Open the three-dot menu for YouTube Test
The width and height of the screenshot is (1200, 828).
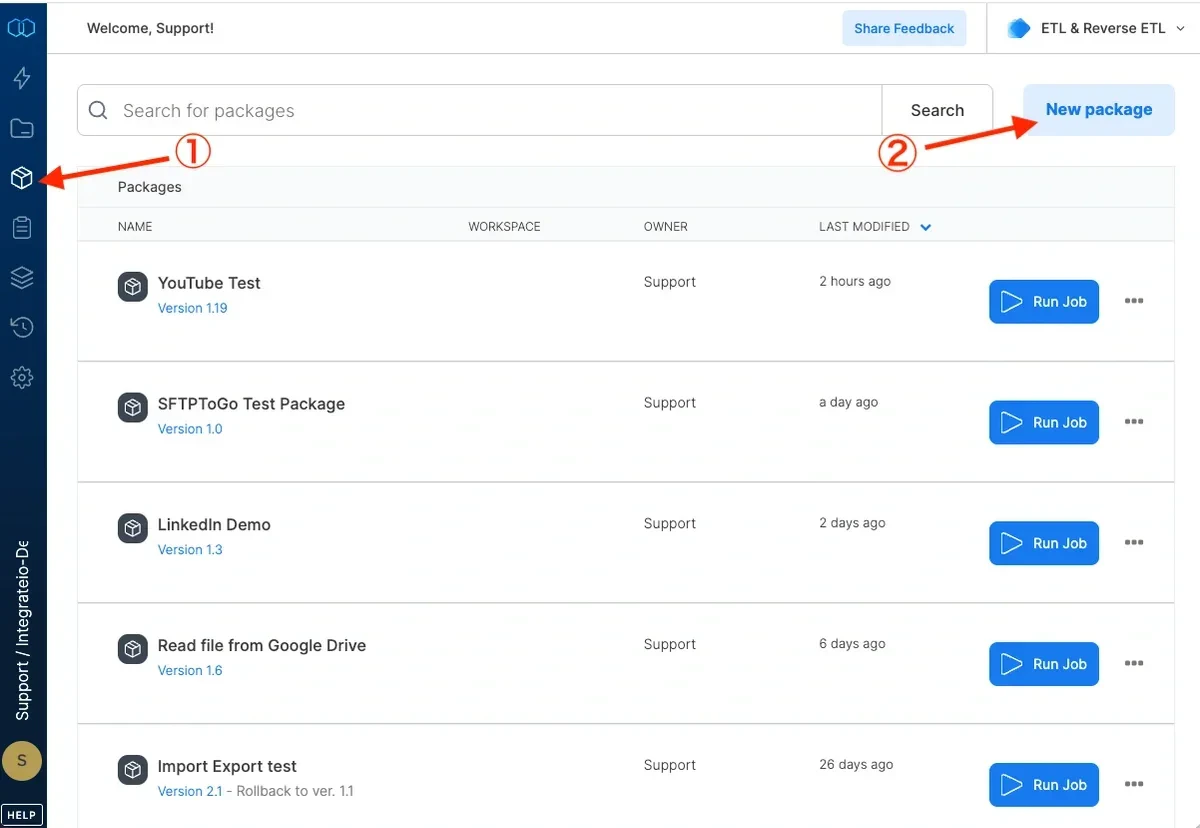[x=1134, y=301]
